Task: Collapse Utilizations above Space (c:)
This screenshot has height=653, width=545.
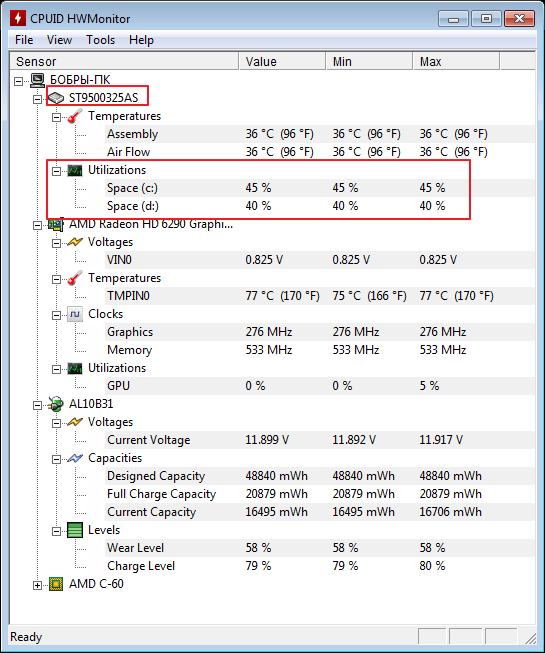Action: tap(56, 171)
